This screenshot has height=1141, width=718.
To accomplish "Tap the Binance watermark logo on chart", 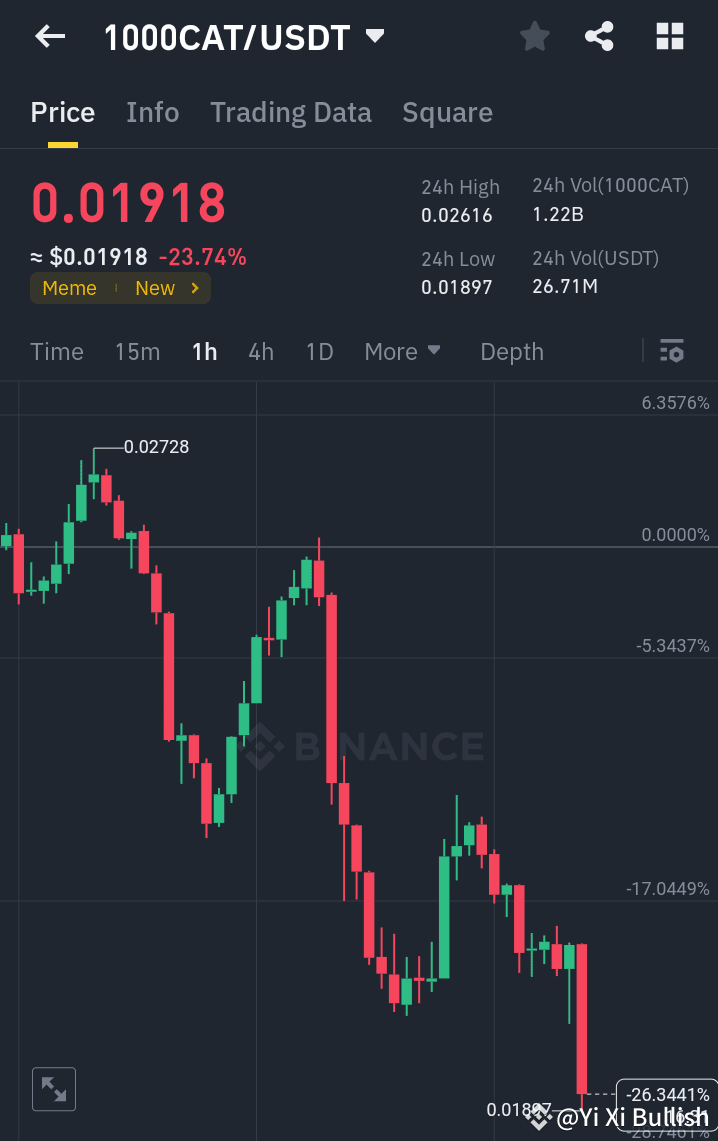I will (365, 745).
